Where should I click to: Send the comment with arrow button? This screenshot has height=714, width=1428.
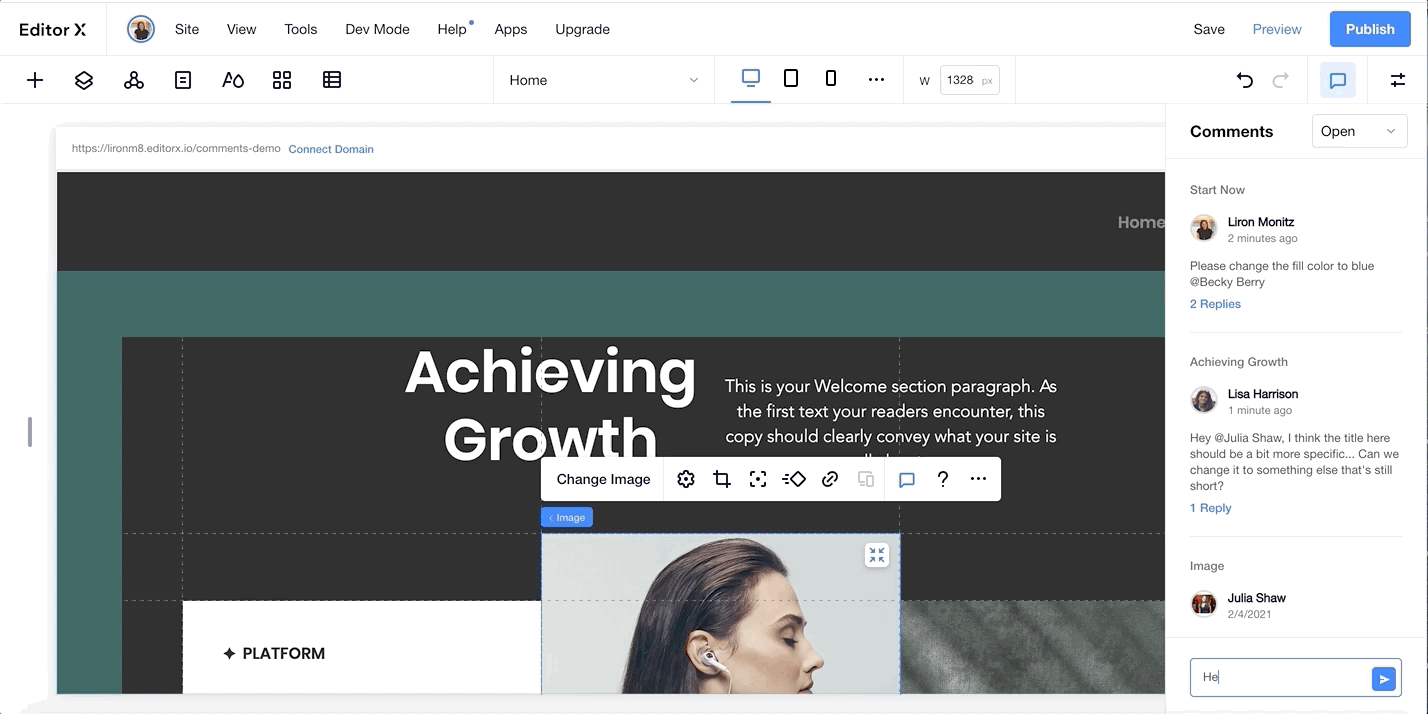[1384, 679]
